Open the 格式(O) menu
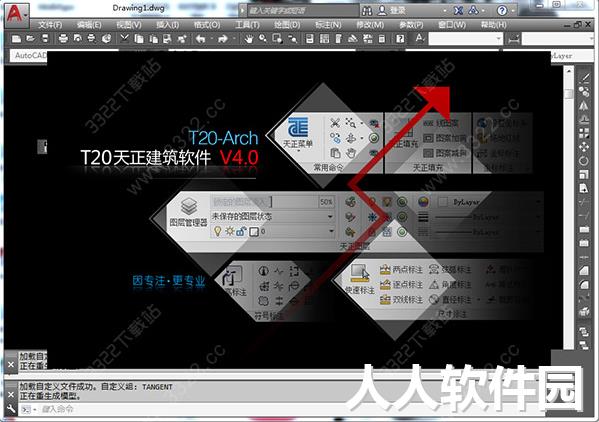Screen dimensions: 599x422 coord(207,25)
